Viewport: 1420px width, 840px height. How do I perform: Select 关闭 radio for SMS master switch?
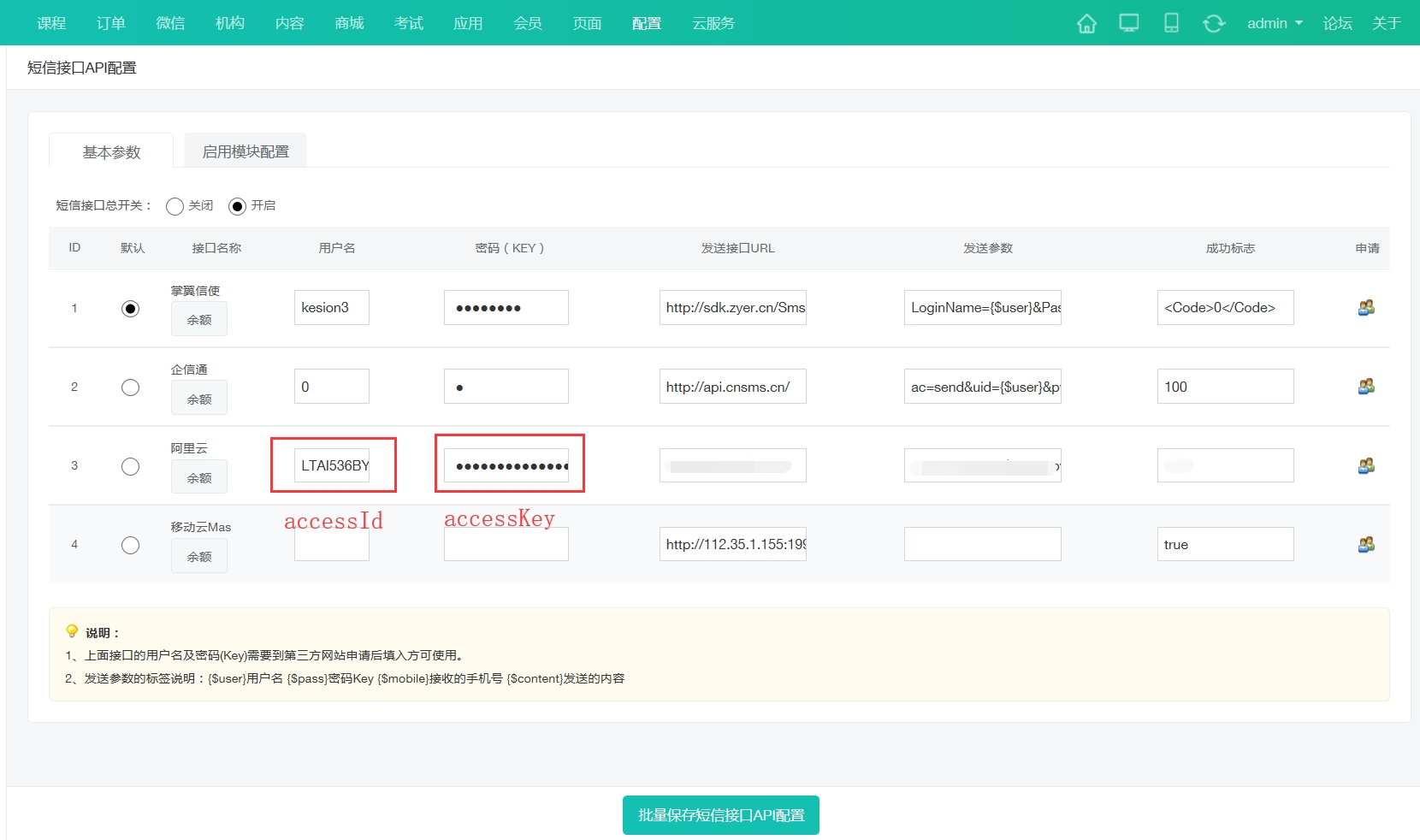(175, 206)
